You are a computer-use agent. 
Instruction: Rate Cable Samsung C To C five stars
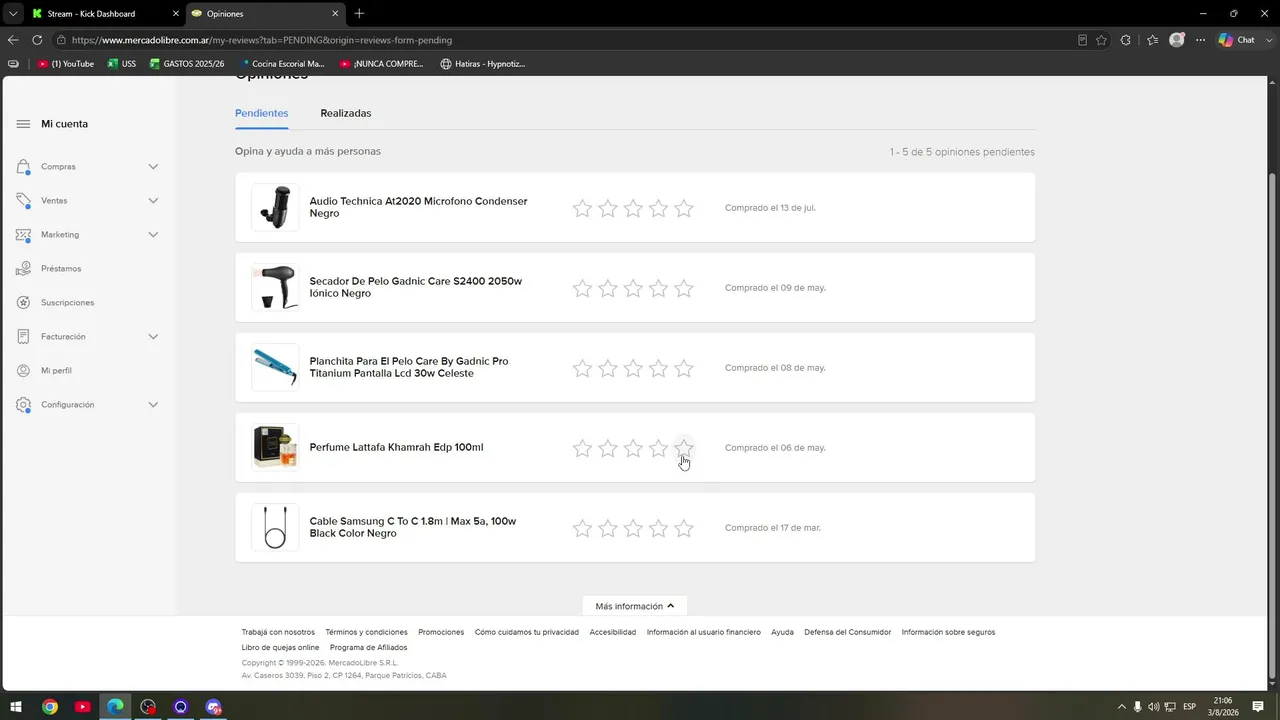point(684,528)
